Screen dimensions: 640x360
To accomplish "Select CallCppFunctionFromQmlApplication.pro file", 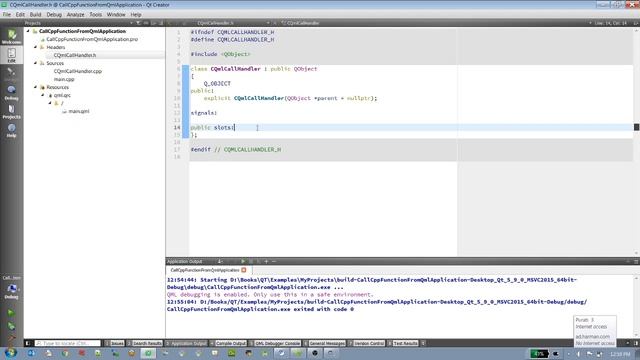I will click(92, 39).
